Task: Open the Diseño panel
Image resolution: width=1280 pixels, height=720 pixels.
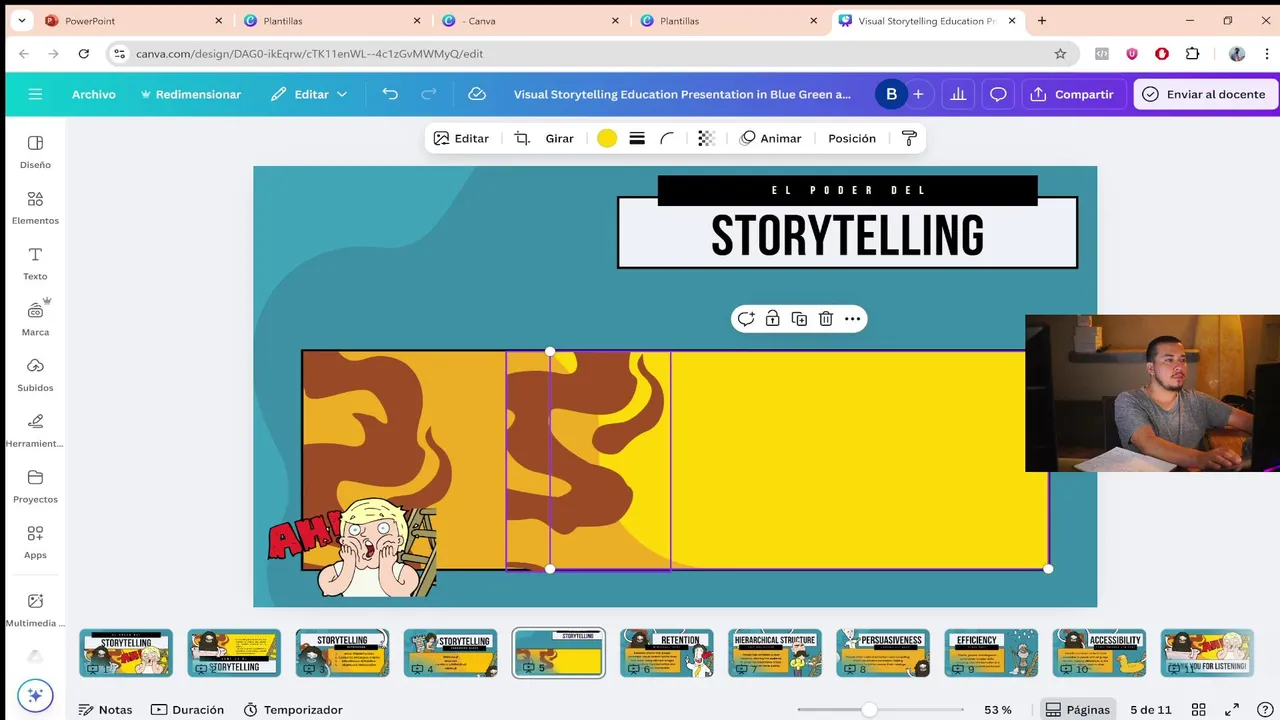Action: (35, 151)
